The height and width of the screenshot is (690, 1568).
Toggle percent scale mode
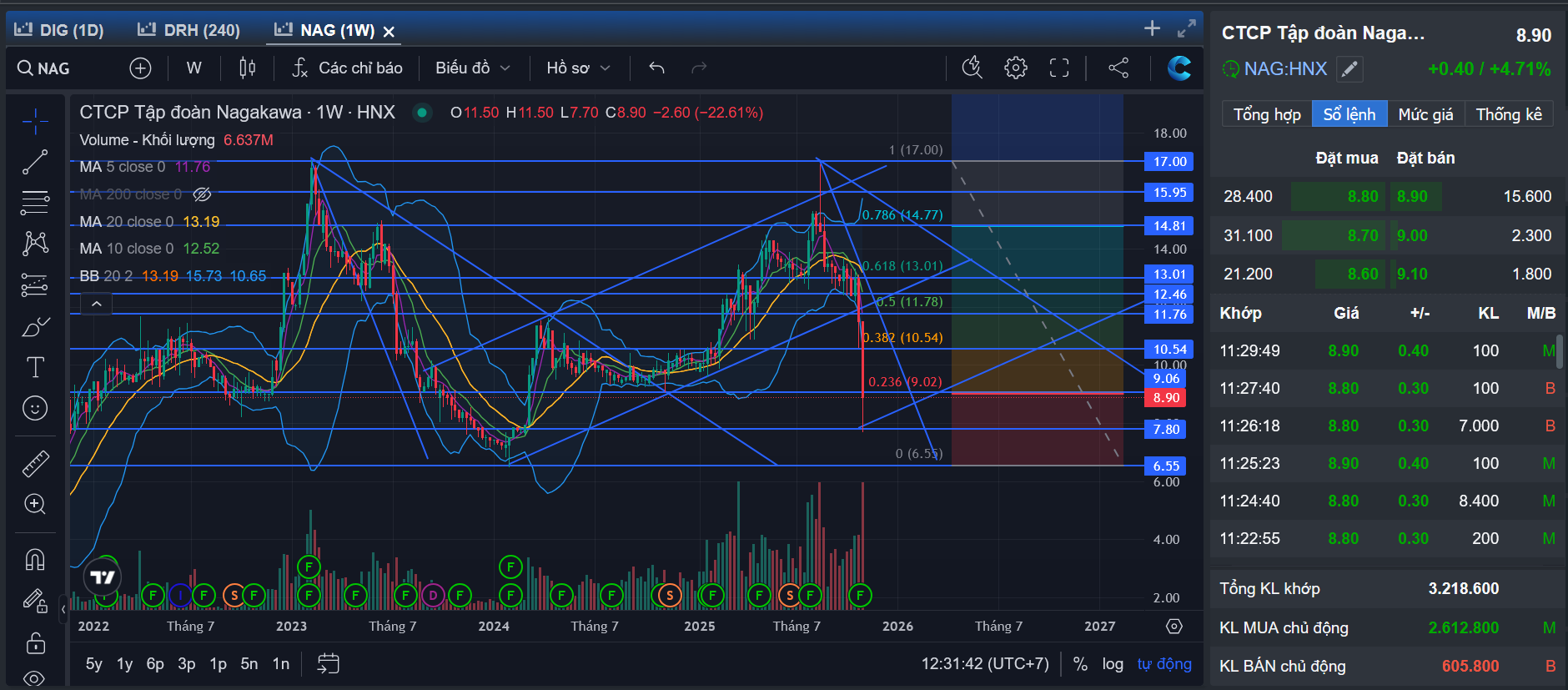tap(1080, 664)
